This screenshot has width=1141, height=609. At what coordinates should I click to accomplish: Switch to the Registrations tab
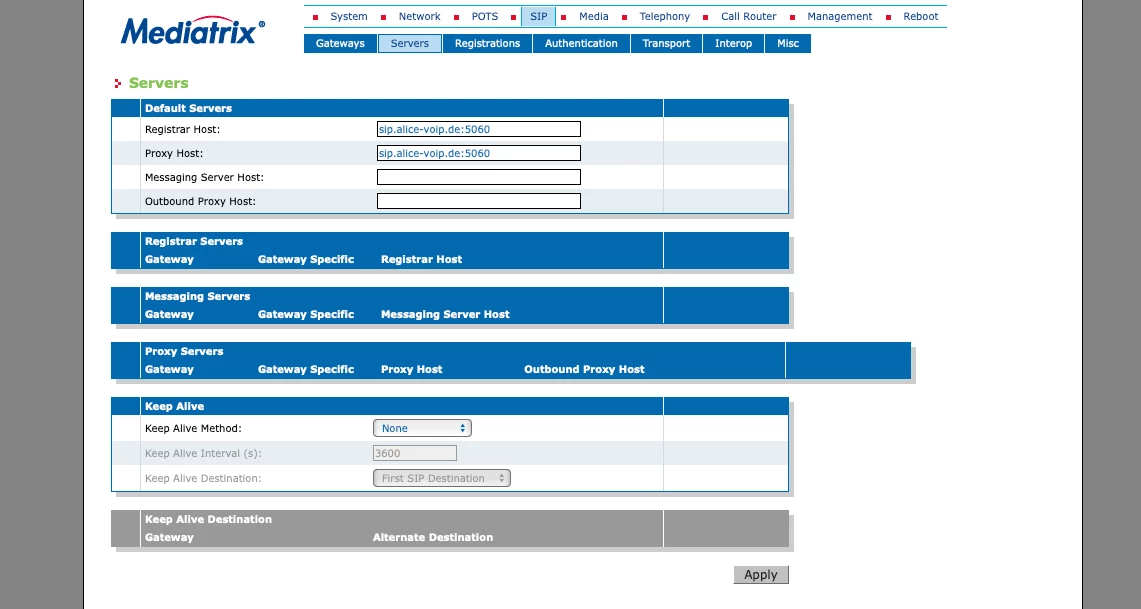click(488, 44)
